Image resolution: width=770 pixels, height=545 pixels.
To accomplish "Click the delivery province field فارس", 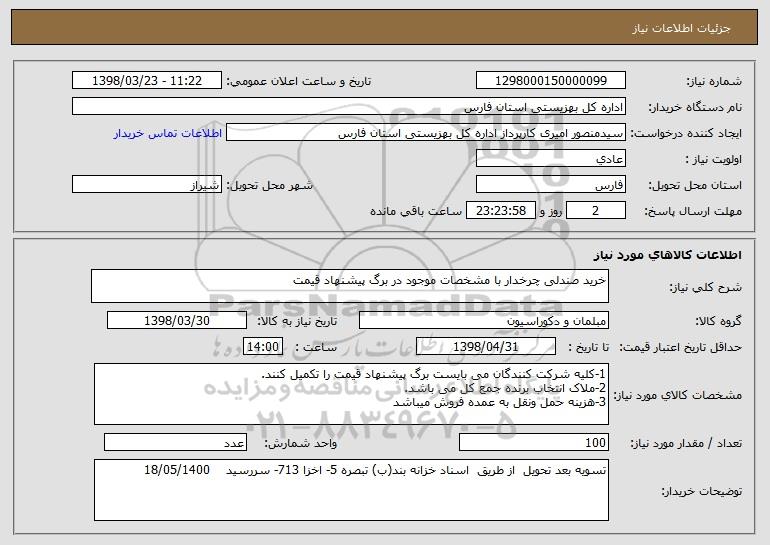I will point(550,185).
